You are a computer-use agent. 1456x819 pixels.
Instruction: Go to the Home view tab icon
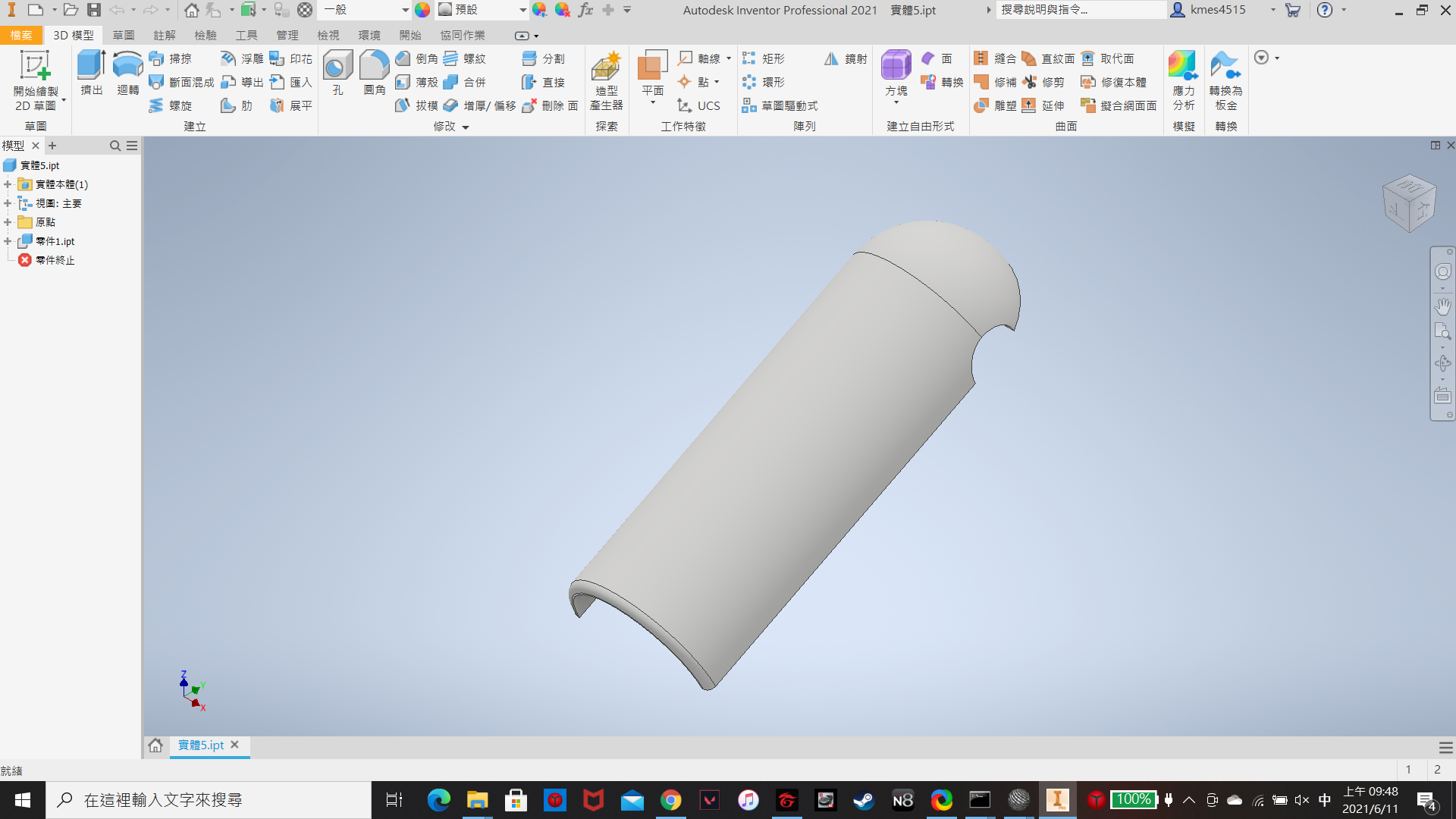[155, 745]
